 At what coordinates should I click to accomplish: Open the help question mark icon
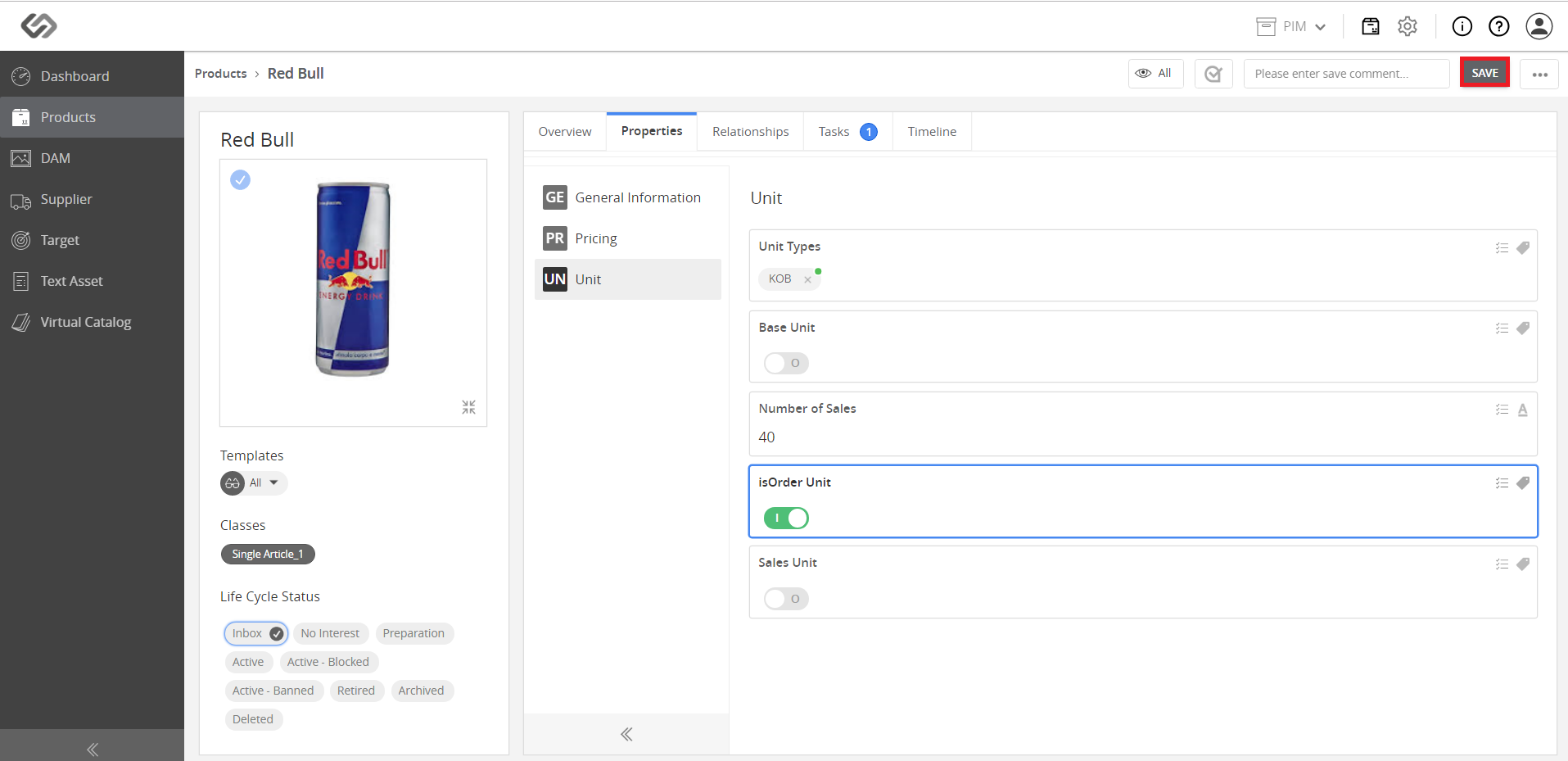[1498, 26]
